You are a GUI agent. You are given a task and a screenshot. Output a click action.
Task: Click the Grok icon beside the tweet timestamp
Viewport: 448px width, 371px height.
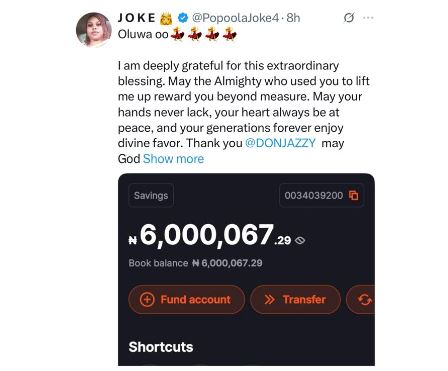[349, 18]
